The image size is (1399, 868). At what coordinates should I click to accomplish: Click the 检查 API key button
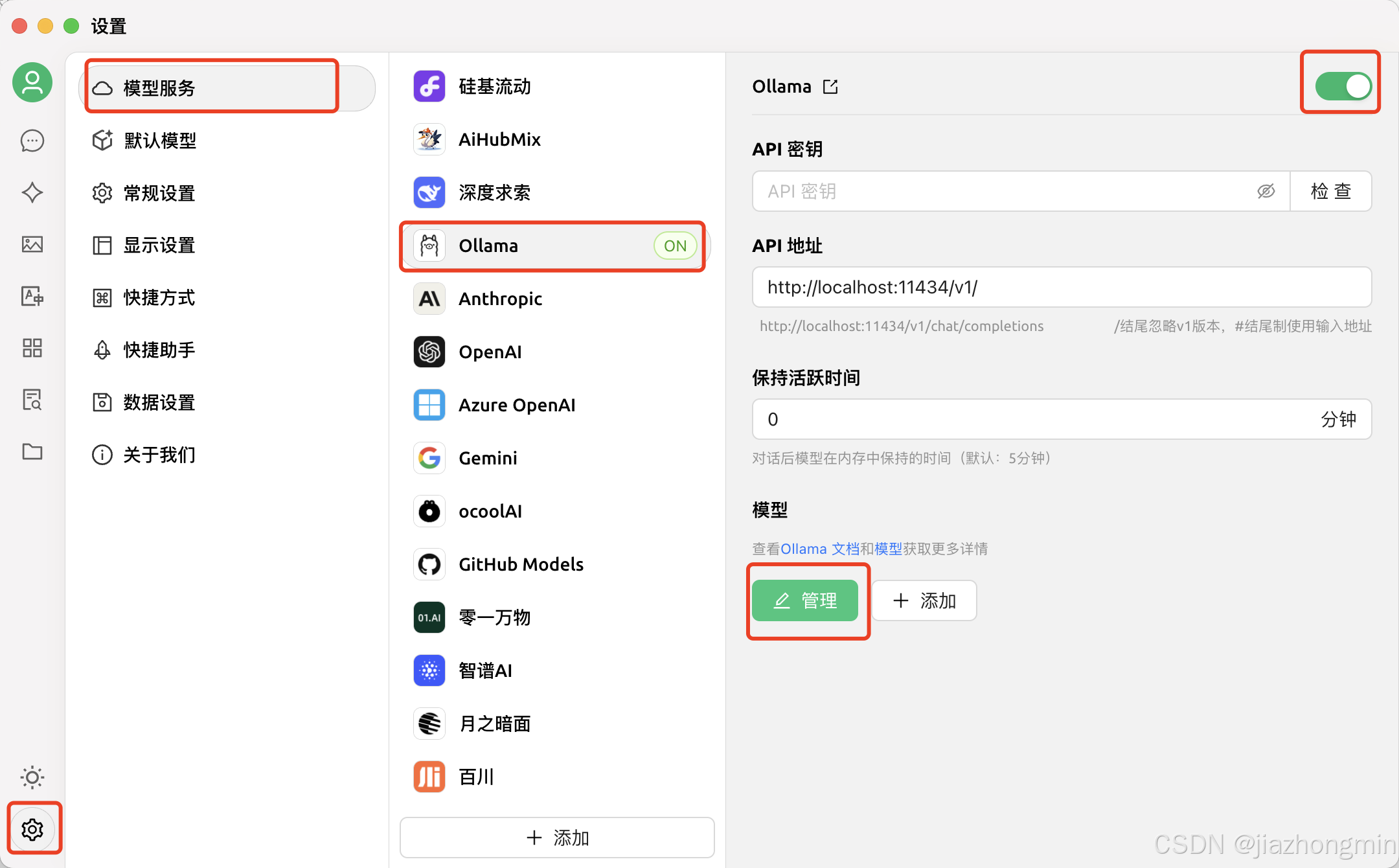click(x=1330, y=191)
